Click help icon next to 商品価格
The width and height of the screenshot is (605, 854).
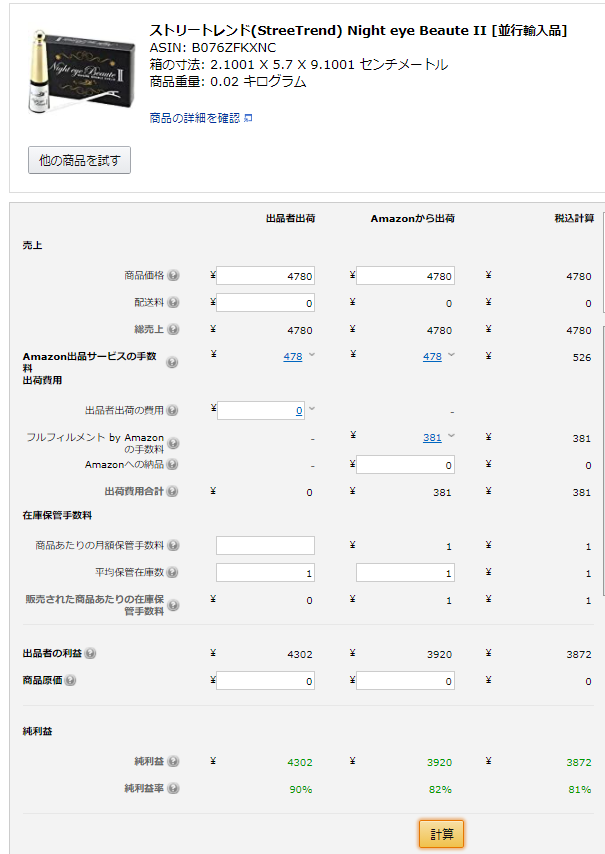(174, 276)
